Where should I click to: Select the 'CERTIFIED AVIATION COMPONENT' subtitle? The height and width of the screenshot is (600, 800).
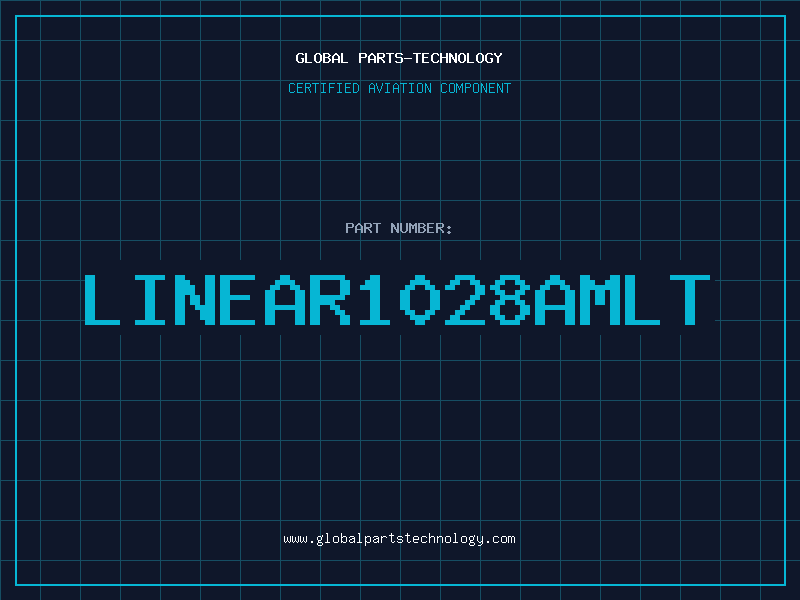click(399, 88)
